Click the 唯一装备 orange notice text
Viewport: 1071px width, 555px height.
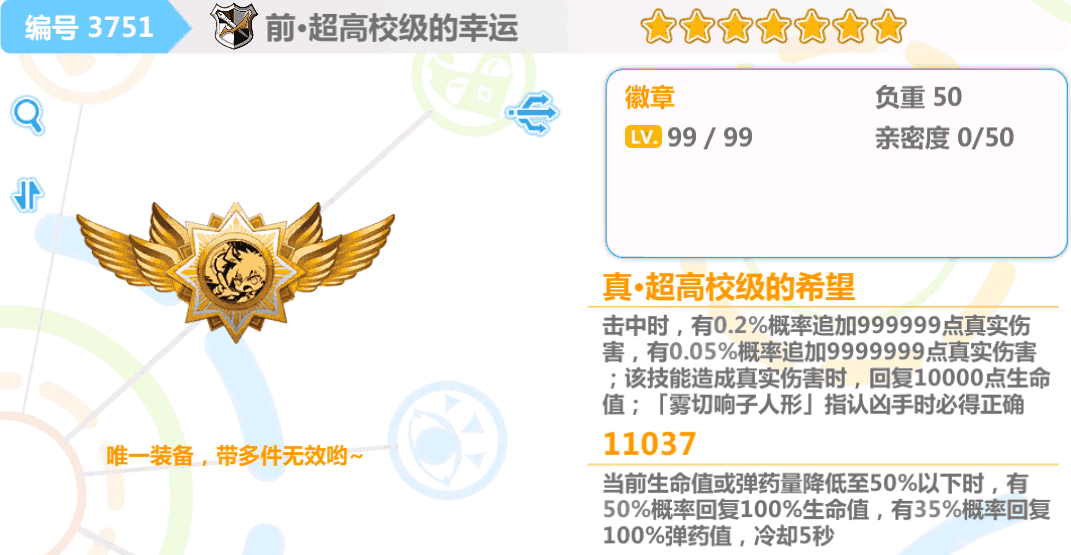coord(234,455)
